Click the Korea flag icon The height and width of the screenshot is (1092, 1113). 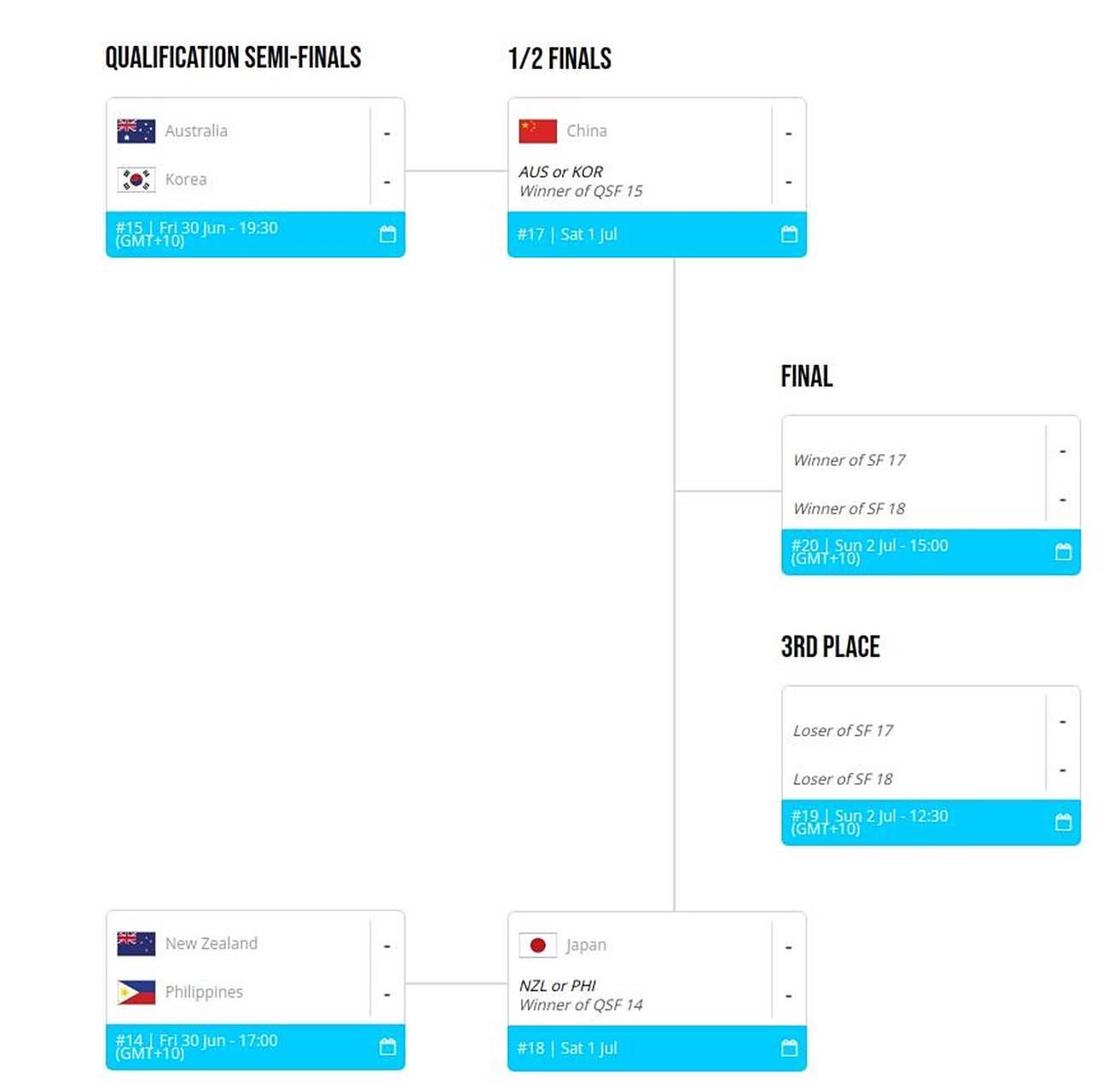point(136,179)
